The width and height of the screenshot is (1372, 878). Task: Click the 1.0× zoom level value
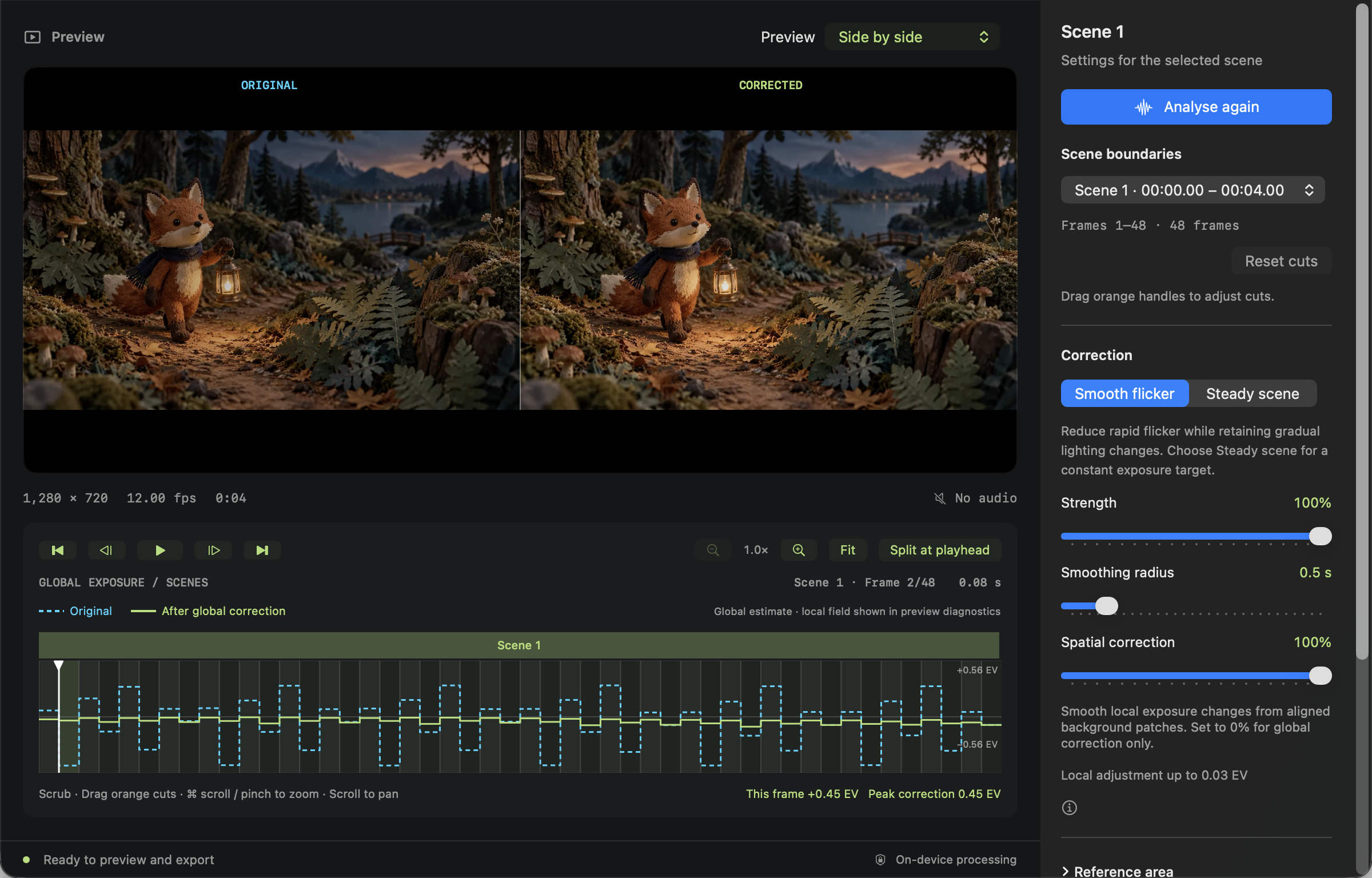(x=756, y=550)
